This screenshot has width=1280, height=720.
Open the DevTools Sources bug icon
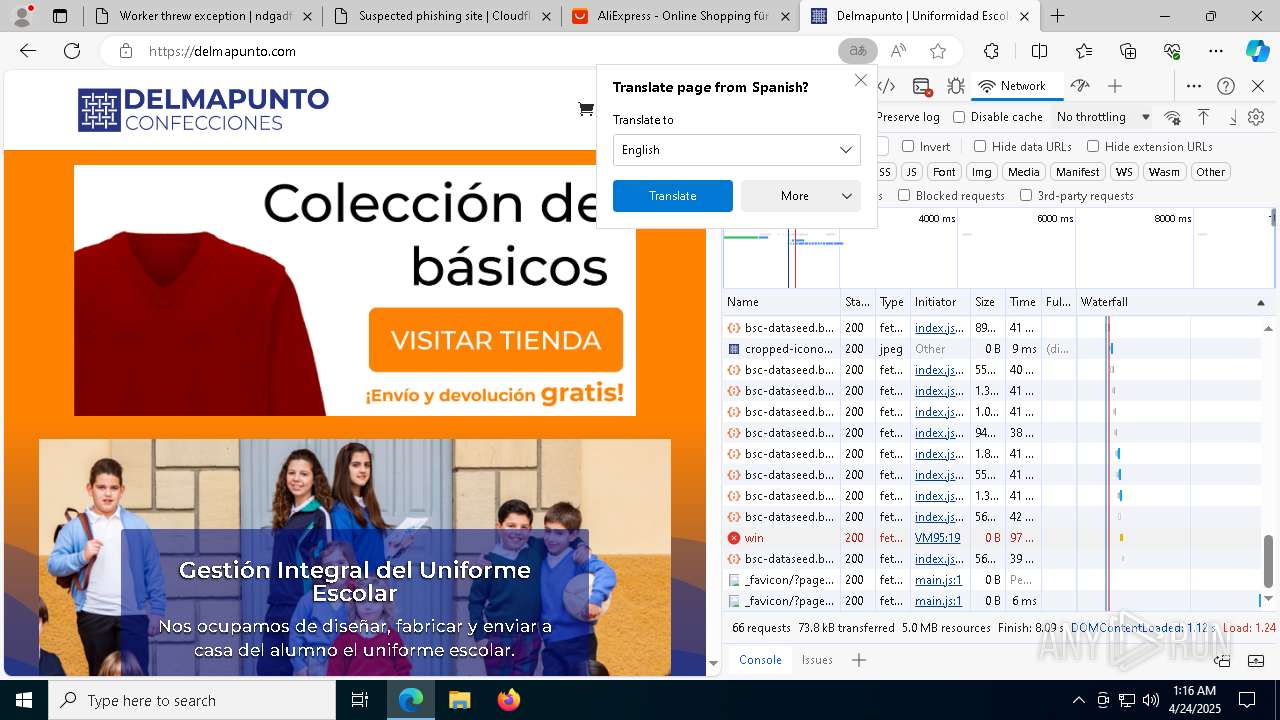[956, 86]
